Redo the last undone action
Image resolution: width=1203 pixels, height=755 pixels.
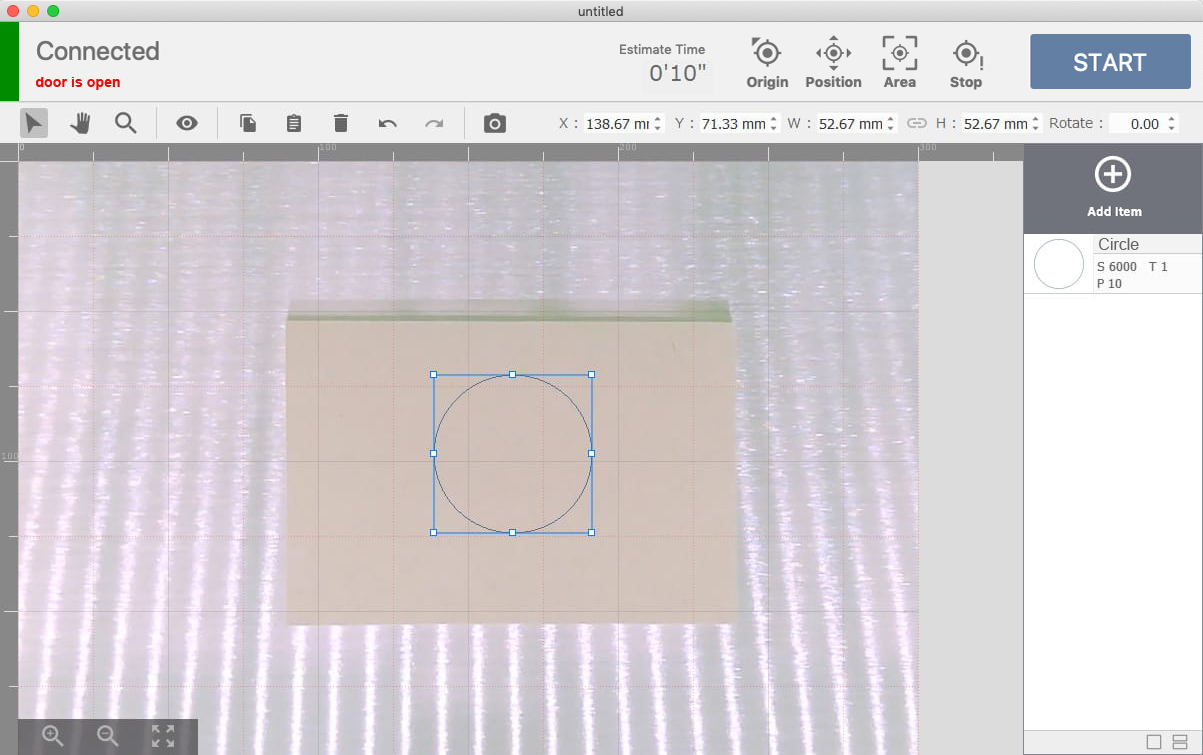click(434, 123)
